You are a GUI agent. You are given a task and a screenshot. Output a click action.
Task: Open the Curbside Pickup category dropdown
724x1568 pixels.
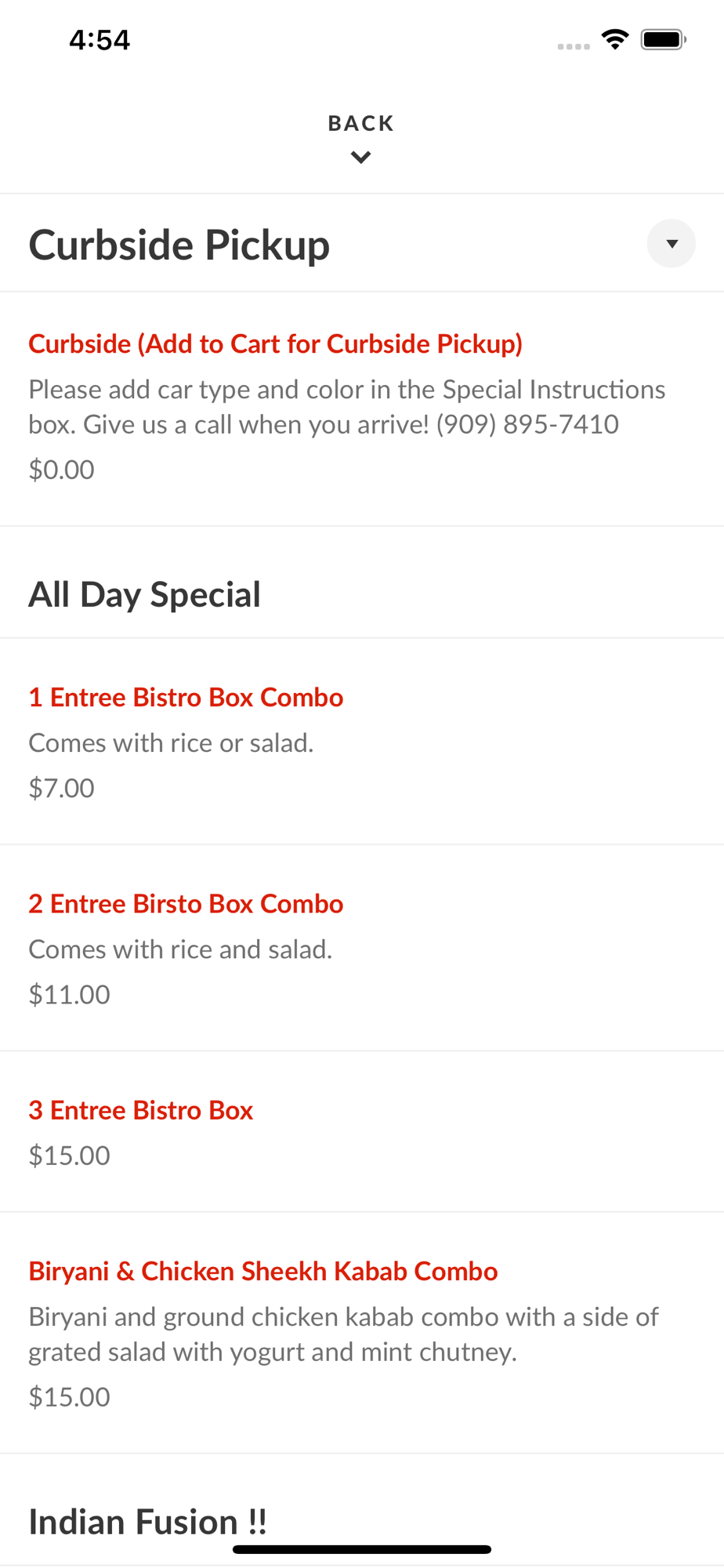click(671, 244)
